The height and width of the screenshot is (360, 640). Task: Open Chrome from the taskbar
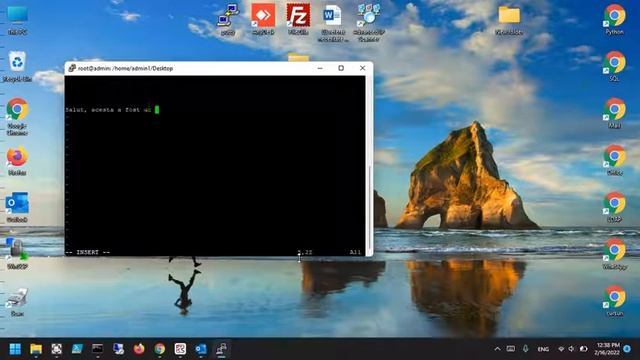pos(160,349)
